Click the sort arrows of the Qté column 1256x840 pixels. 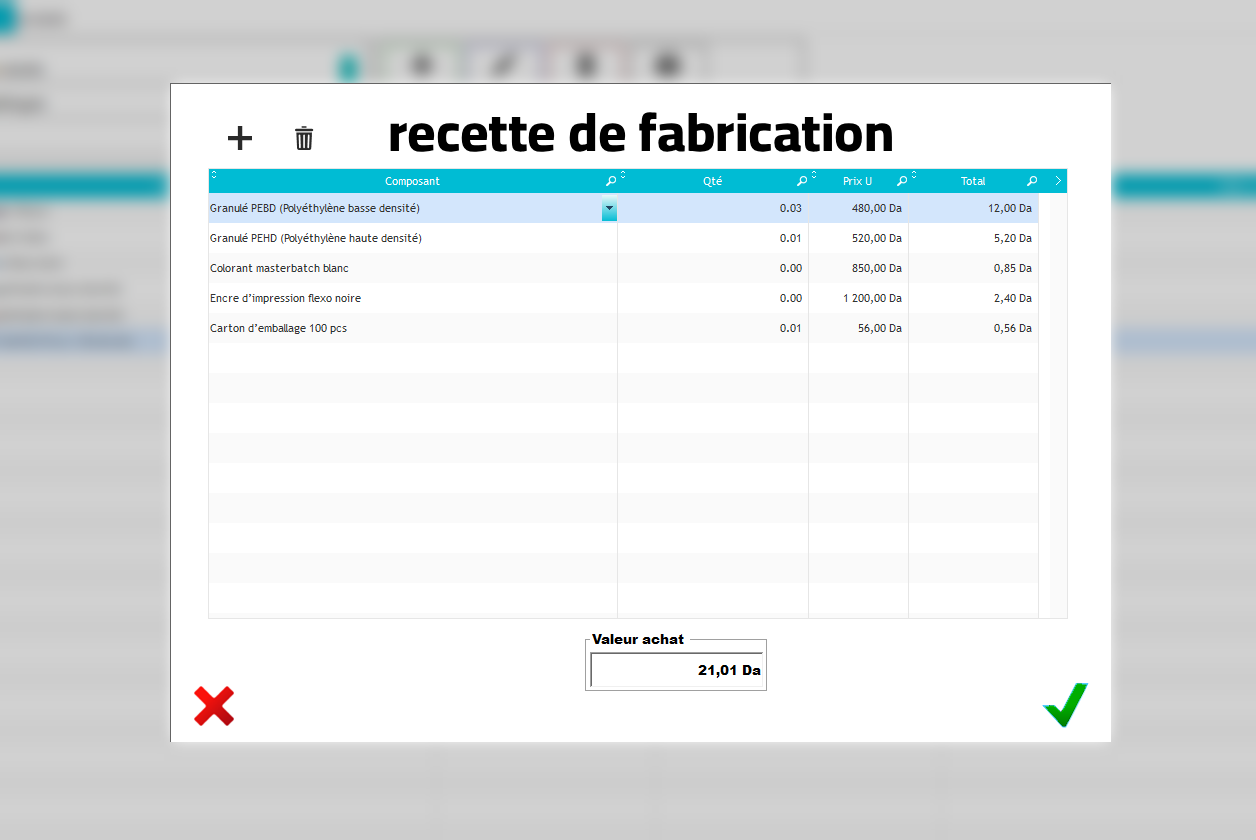623,176
